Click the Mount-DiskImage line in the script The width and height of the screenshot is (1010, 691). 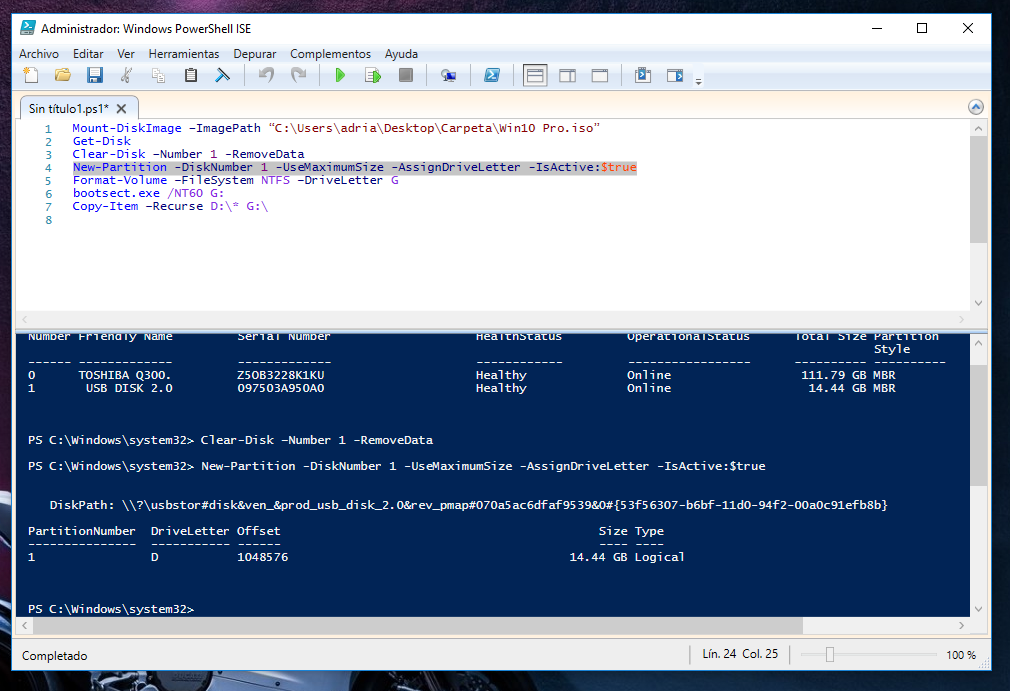[x=336, y=128]
